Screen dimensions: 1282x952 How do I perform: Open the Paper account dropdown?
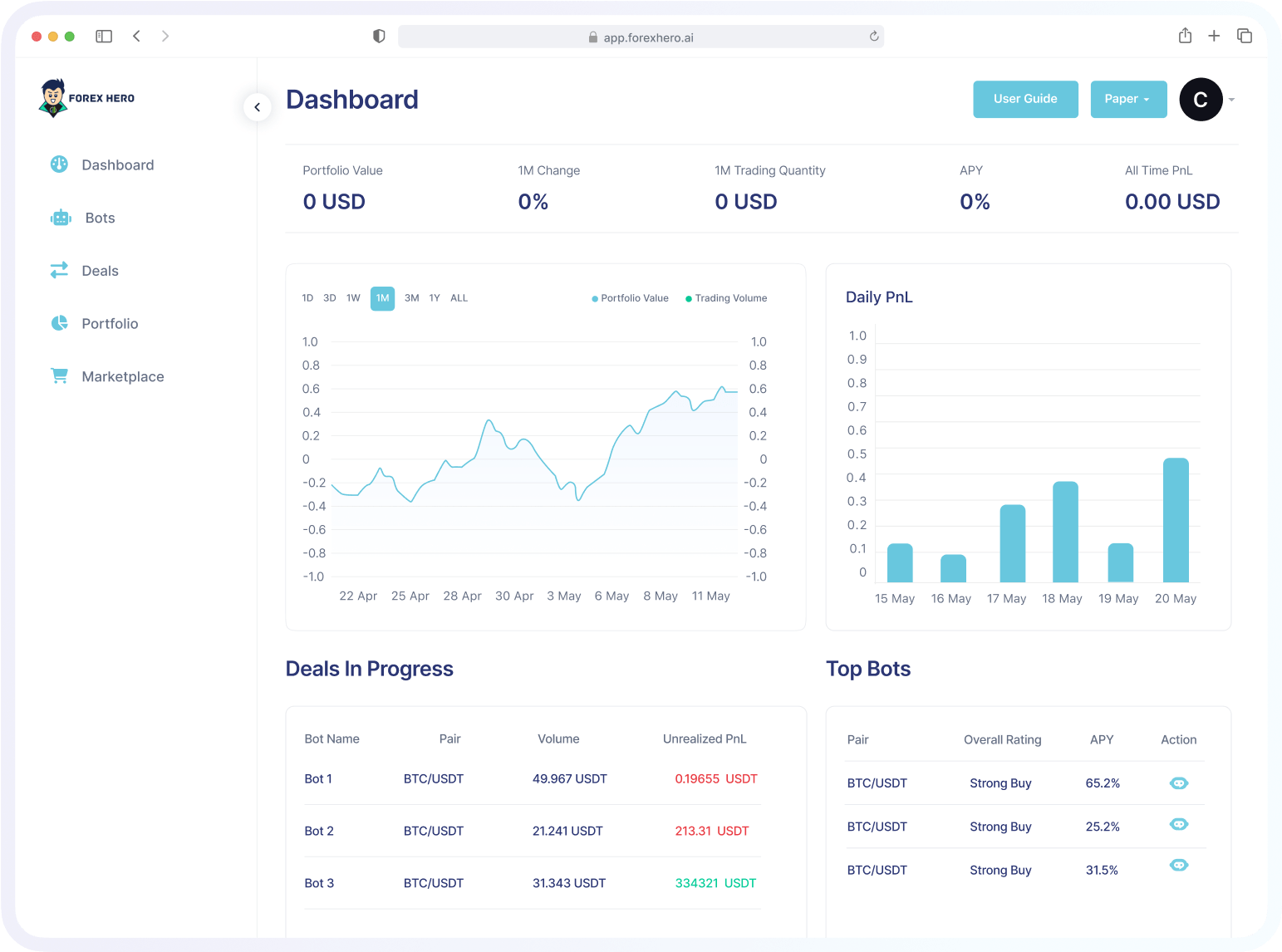click(x=1128, y=99)
